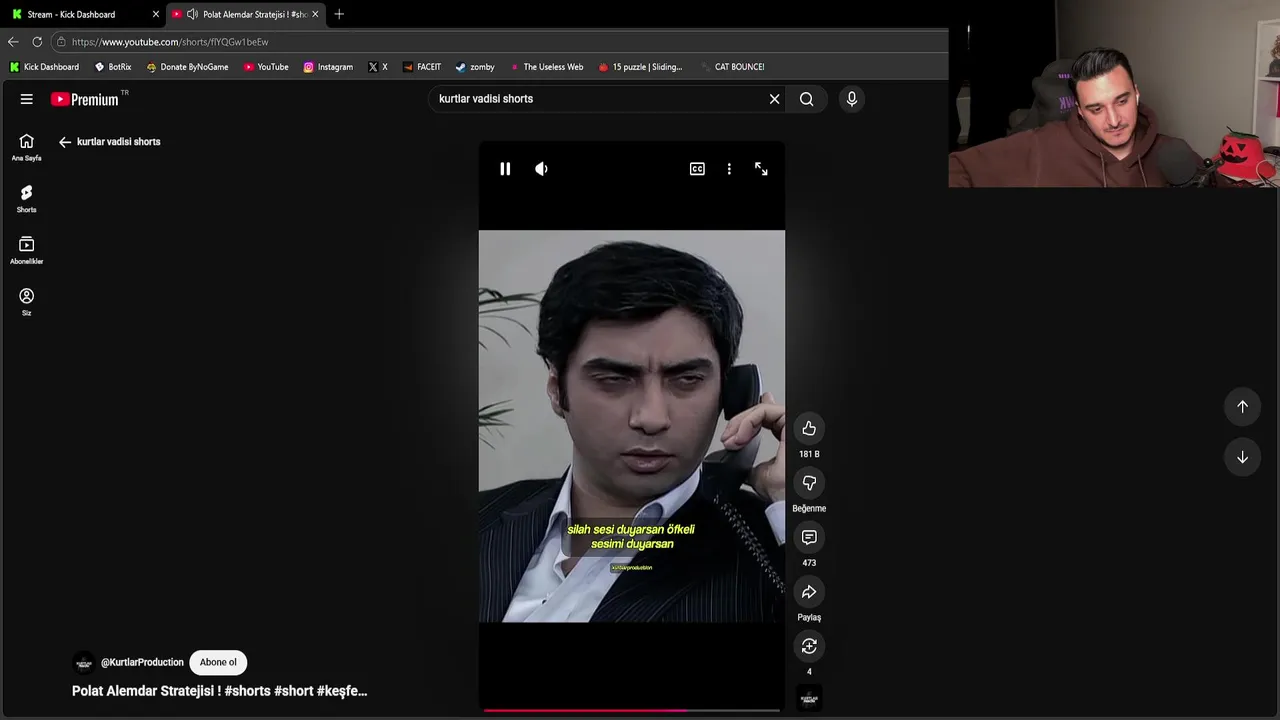The height and width of the screenshot is (720, 1280).
Task: Open the Siz profile page in sidebar
Action: click(27, 302)
